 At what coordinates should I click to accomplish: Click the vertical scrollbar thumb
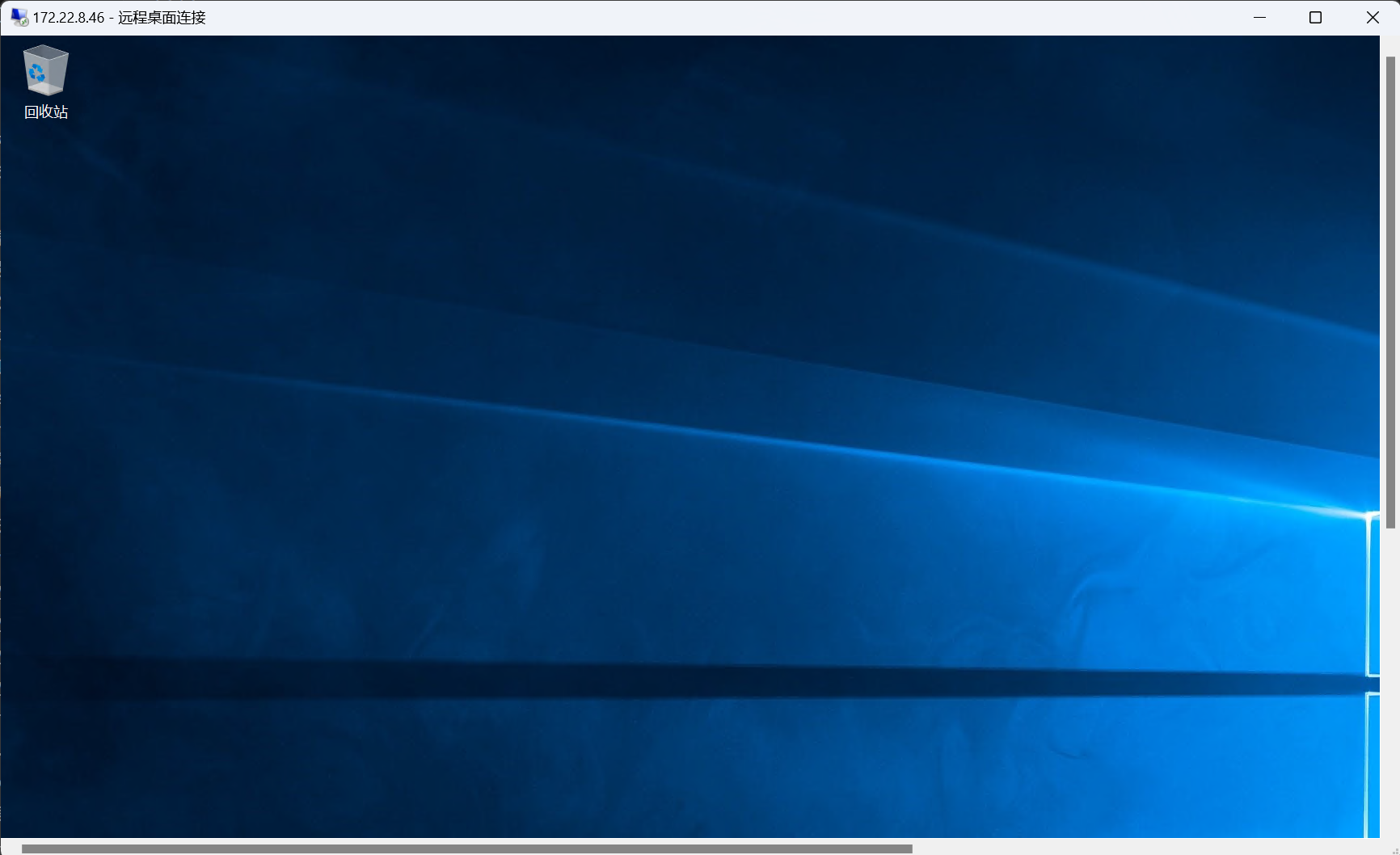click(x=1390, y=291)
